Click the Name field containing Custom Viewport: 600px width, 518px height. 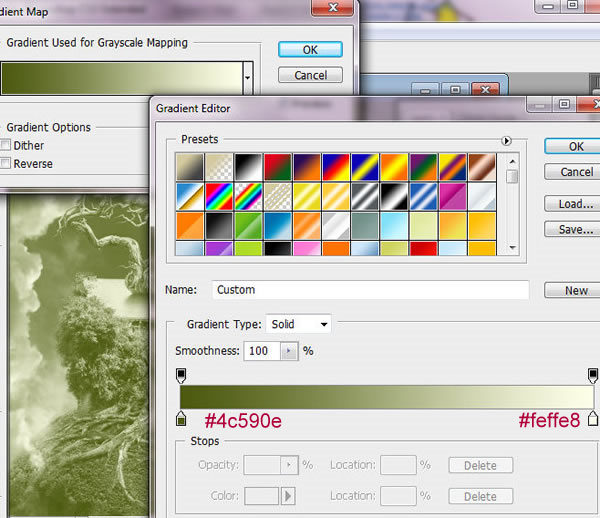(370, 290)
